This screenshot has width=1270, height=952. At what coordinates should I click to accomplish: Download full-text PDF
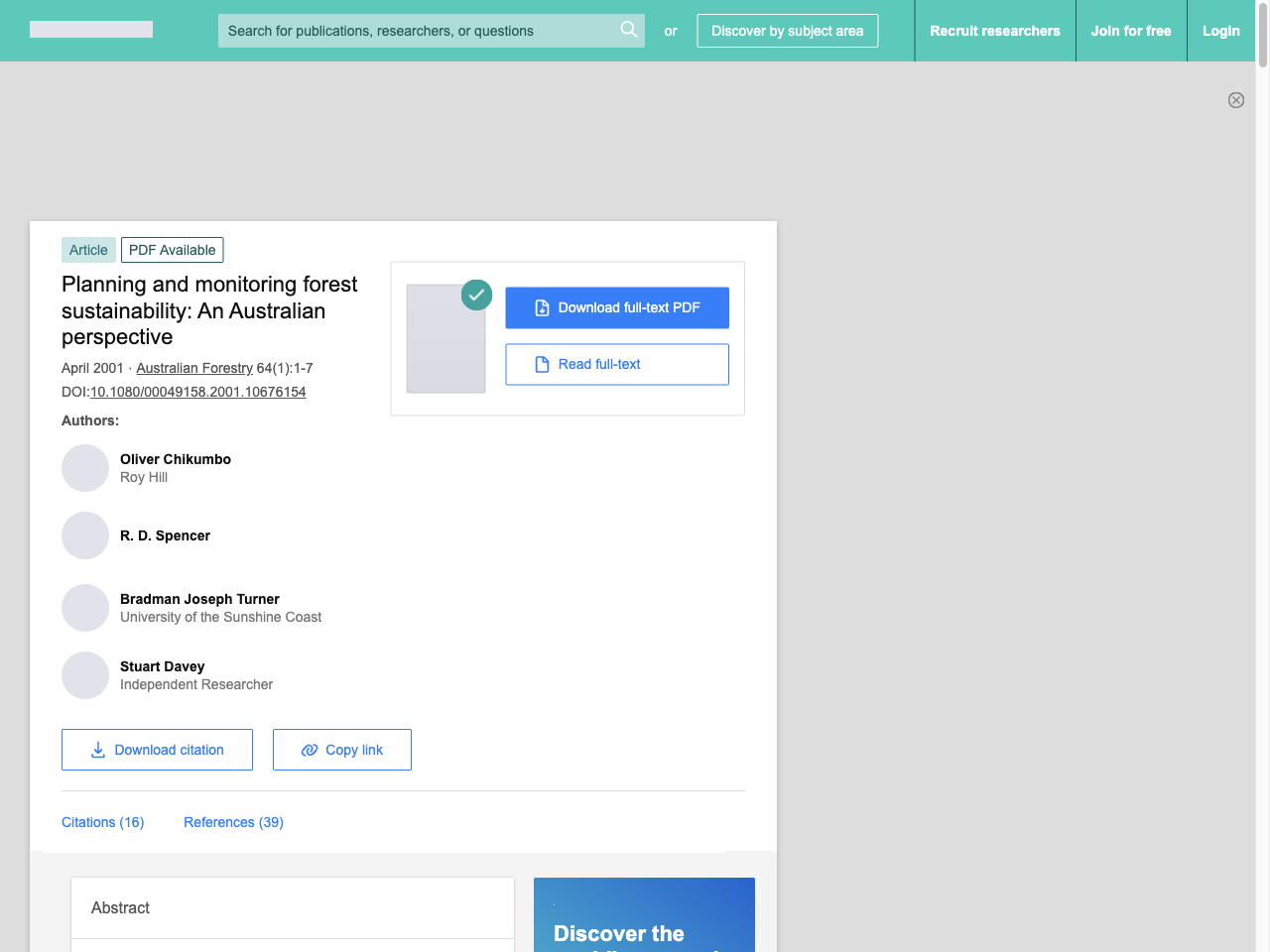617,307
